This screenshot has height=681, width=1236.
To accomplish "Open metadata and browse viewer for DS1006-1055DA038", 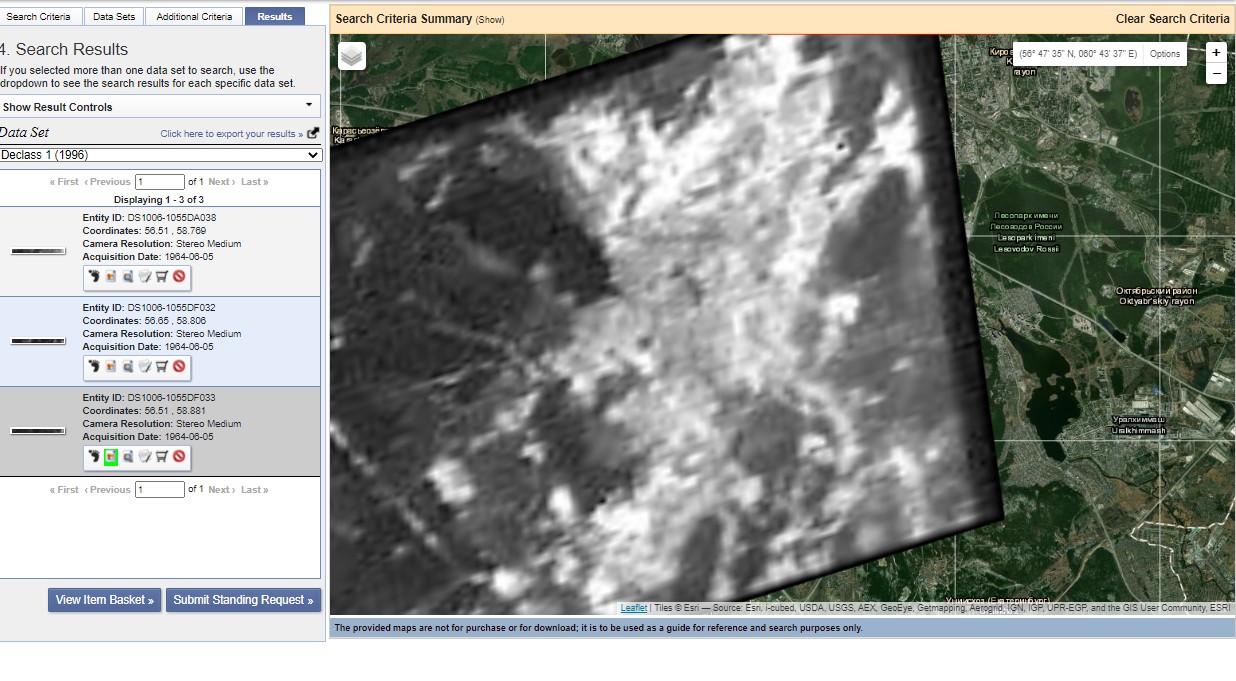I will 128,277.
